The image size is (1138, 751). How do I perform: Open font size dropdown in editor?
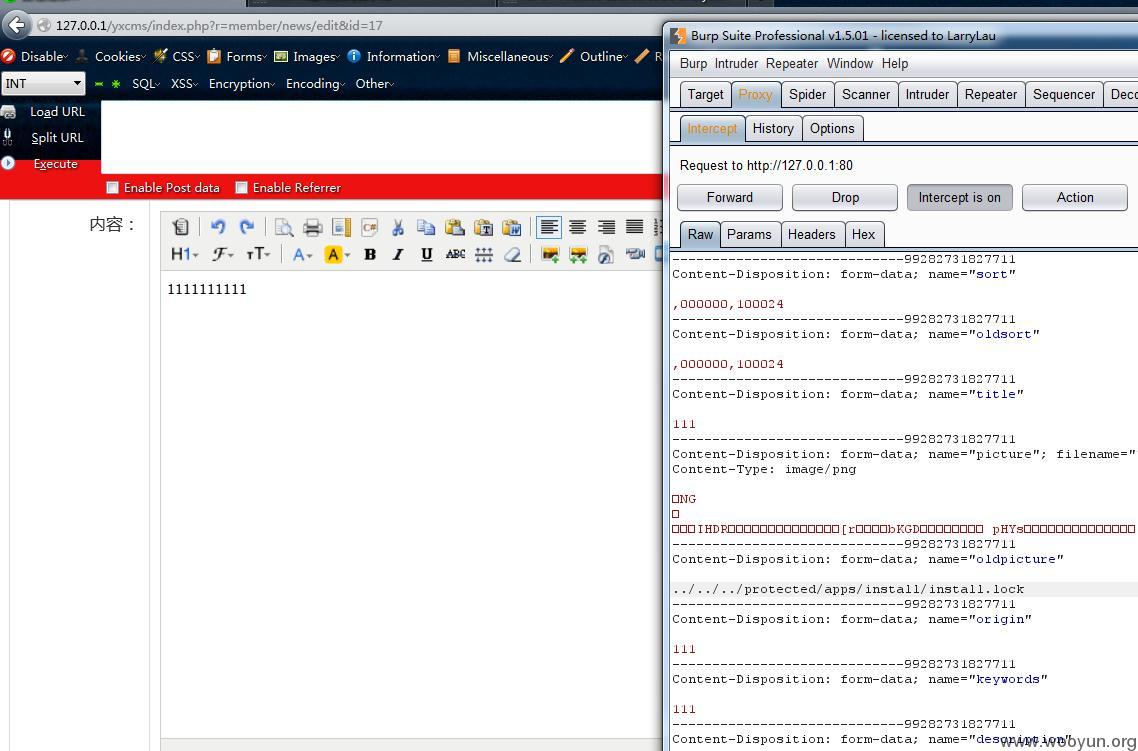coord(258,254)
